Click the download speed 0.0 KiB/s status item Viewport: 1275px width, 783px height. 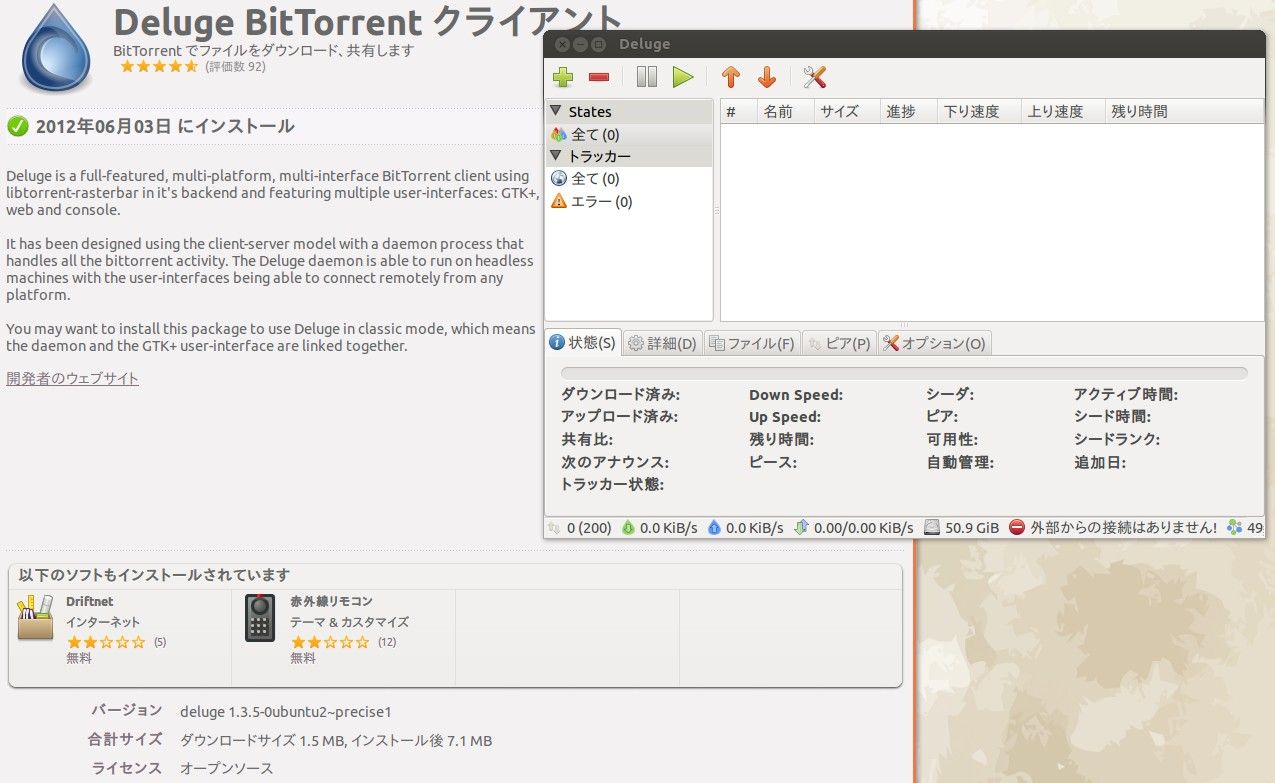660,527
